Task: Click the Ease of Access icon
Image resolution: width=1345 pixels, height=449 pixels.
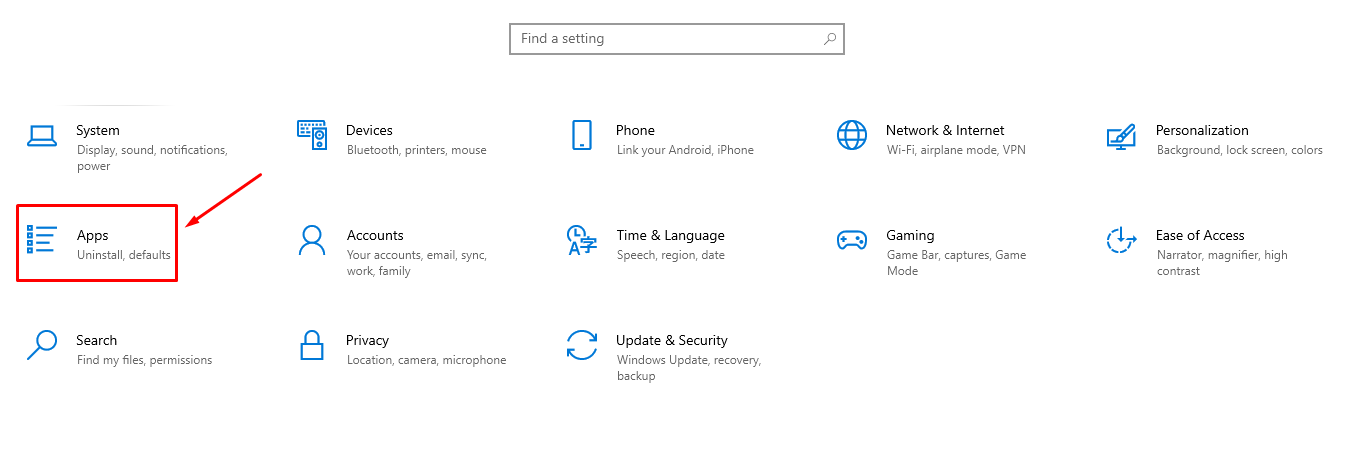Action: click(x=1121, y=240)
